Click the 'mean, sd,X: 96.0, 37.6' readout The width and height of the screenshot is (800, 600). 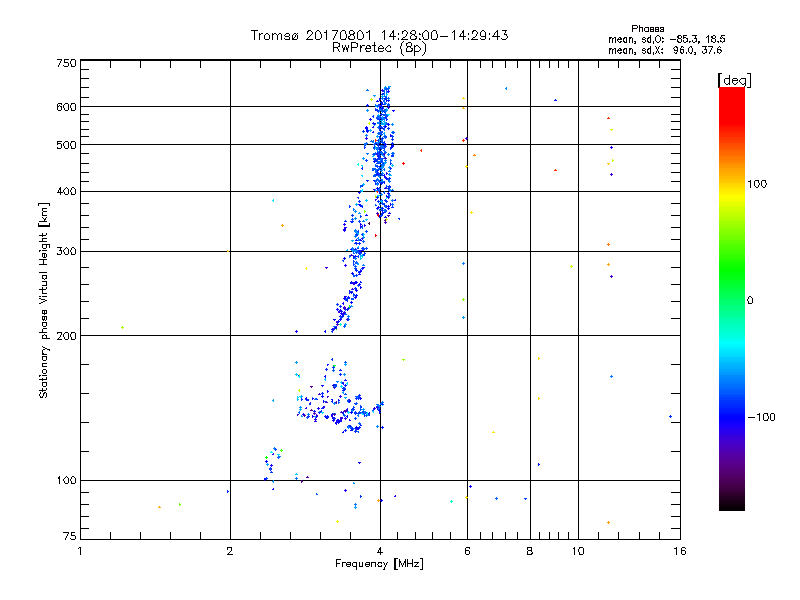click(665, 50)
